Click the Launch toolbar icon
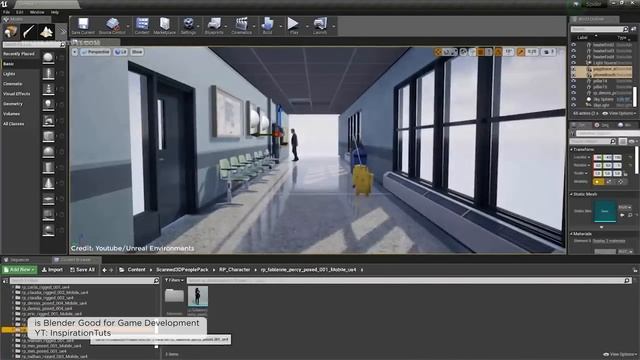 pos(320,24)
